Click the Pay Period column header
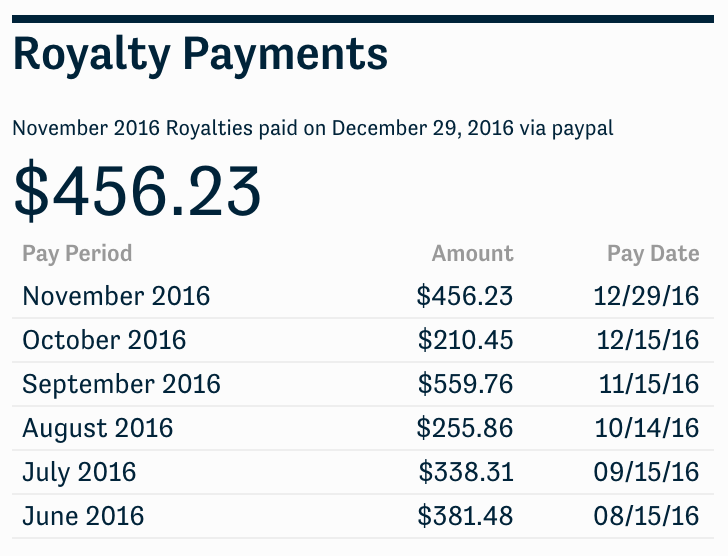The height and width of the screenshot is (556, 728). click(77, 254)
